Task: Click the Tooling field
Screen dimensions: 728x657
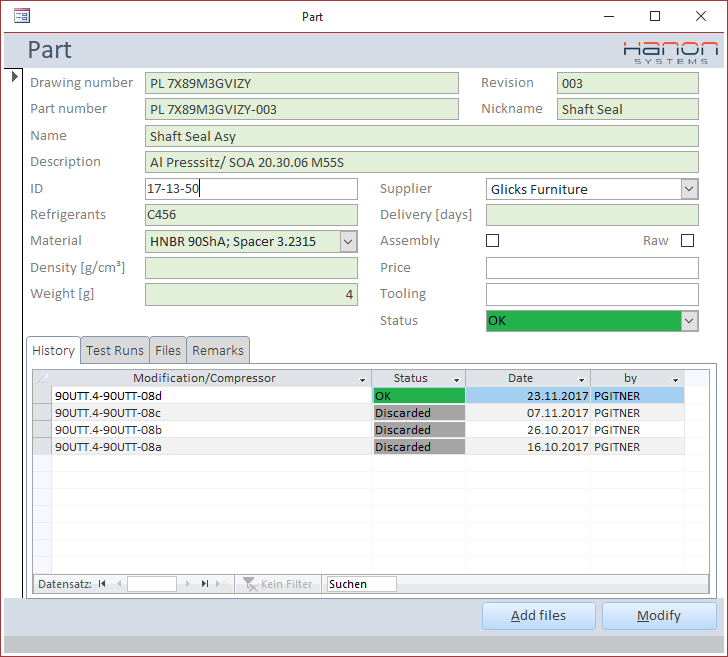Action: 592,294
